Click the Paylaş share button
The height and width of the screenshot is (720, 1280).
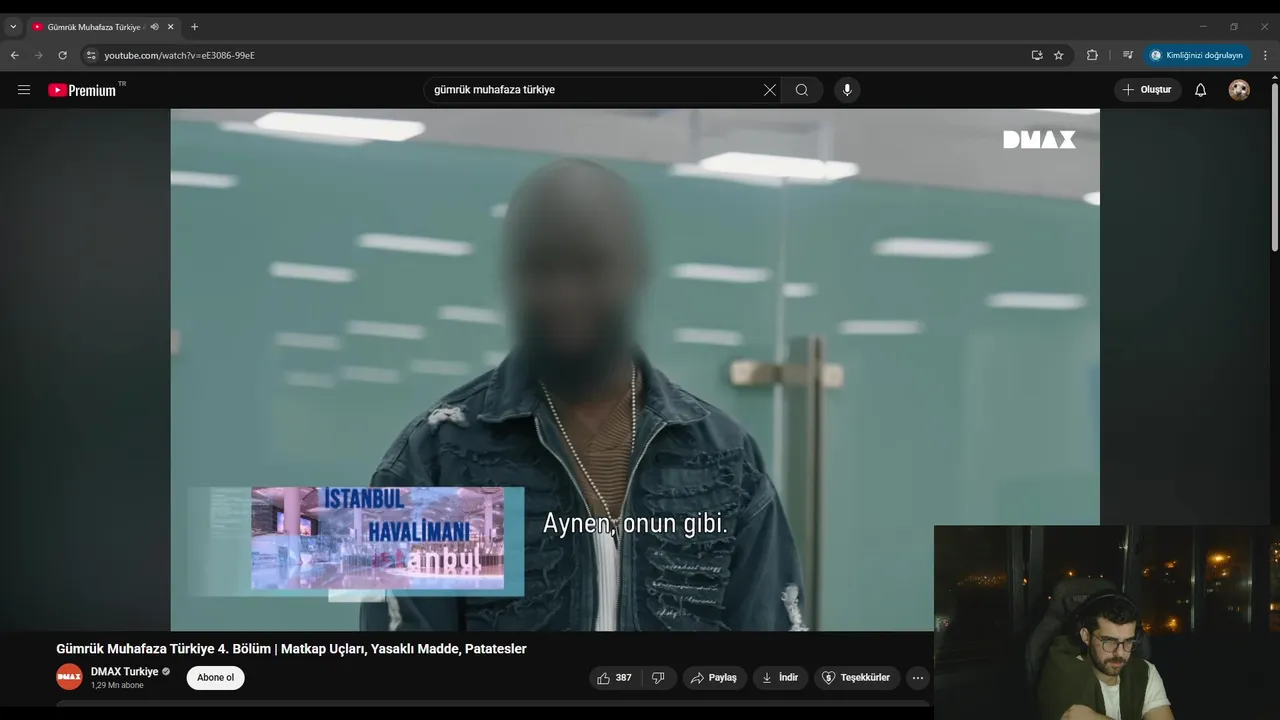(714, 678)
